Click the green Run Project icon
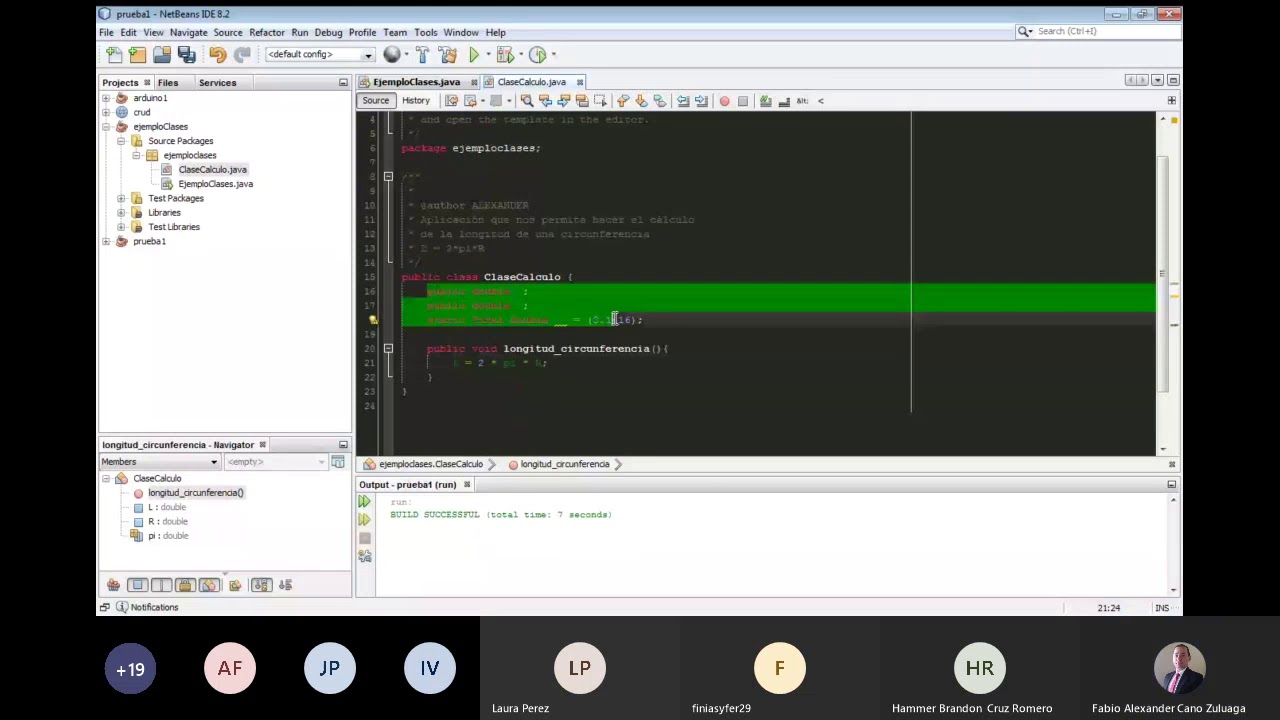This screenshot has height=720, width=1280. [x=474, y=55]
